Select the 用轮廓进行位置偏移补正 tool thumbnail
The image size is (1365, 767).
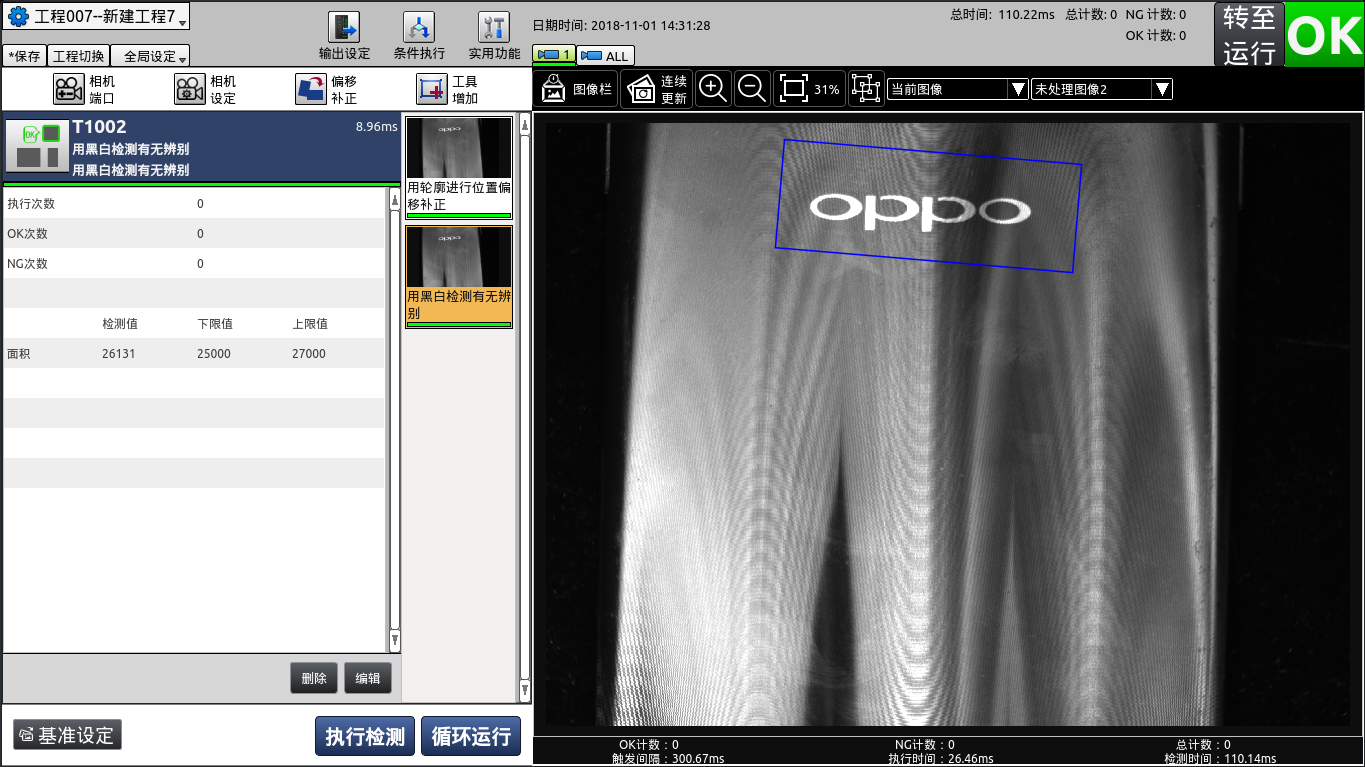pos(459,167)
